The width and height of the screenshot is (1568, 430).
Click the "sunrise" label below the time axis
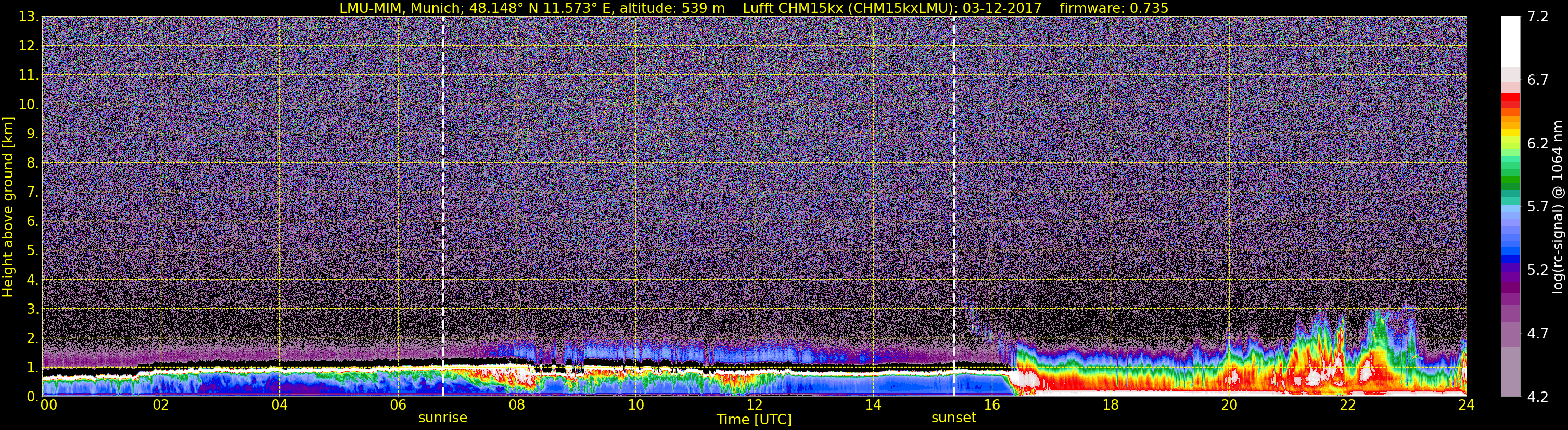click(442, 418)
